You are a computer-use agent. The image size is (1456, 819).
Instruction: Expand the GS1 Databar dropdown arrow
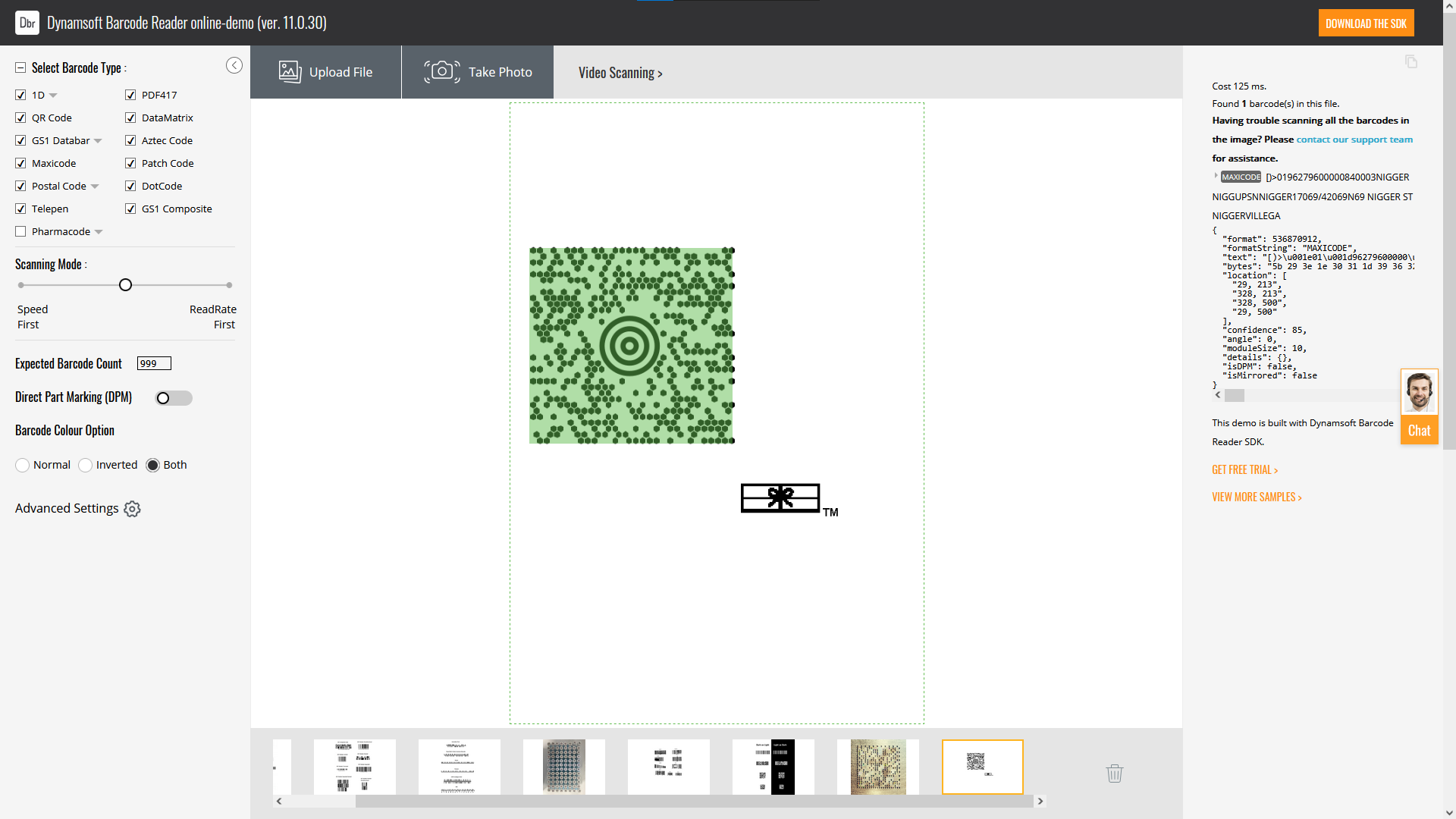click(x=98, y=141)
